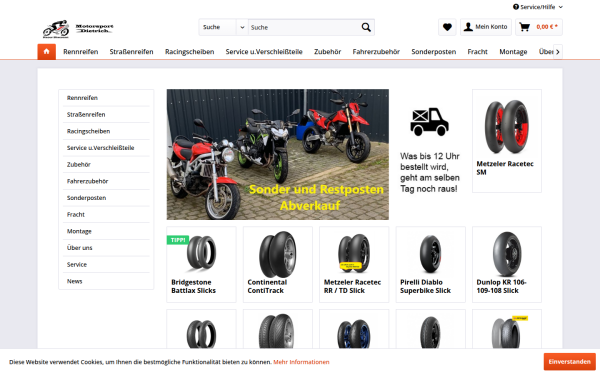Open the Metzeler Racetec RR / TD Slick image
The height and width of the screenshot is (375, 600).
(354, 253)
